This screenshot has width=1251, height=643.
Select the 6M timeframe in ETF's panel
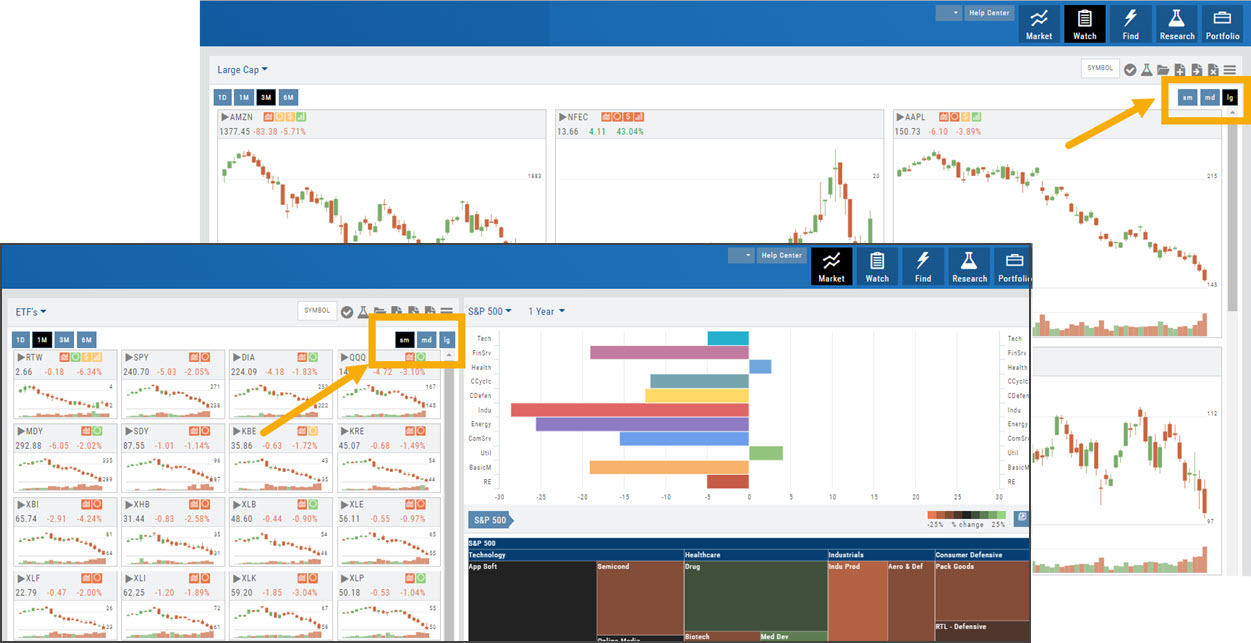[x=87, y=340]
